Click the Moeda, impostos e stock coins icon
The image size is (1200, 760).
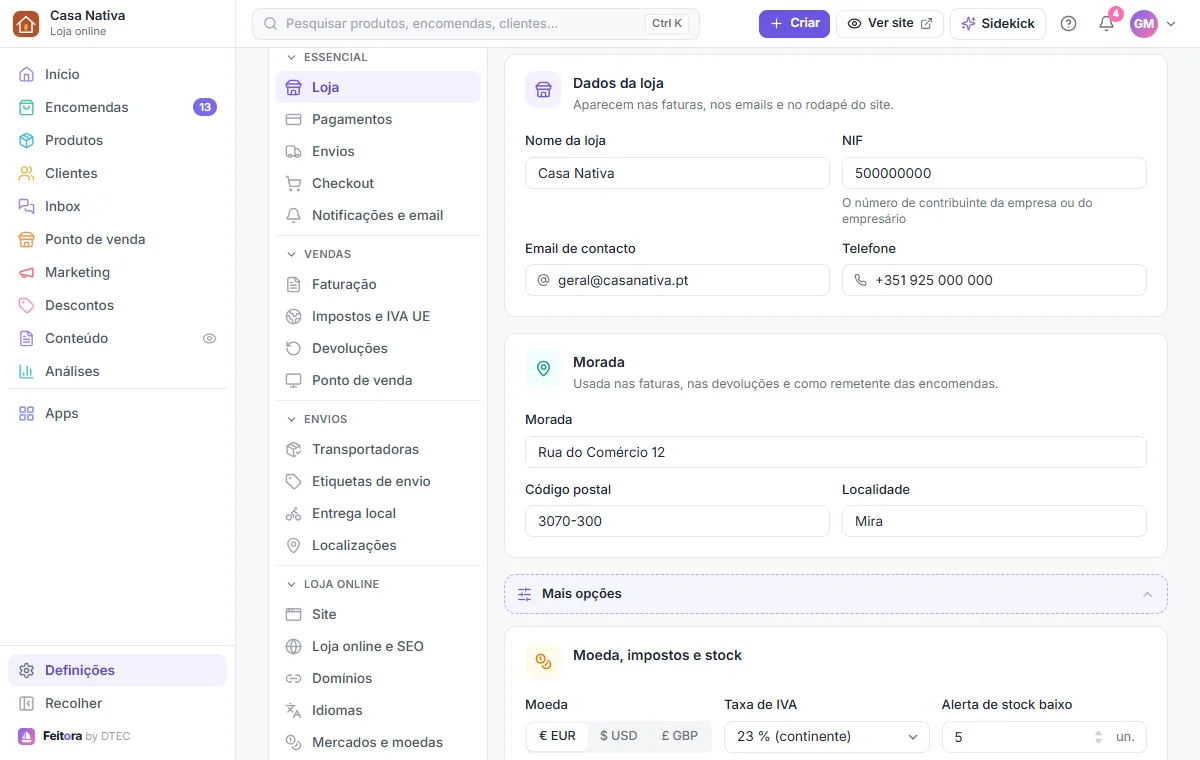[543, 661]
